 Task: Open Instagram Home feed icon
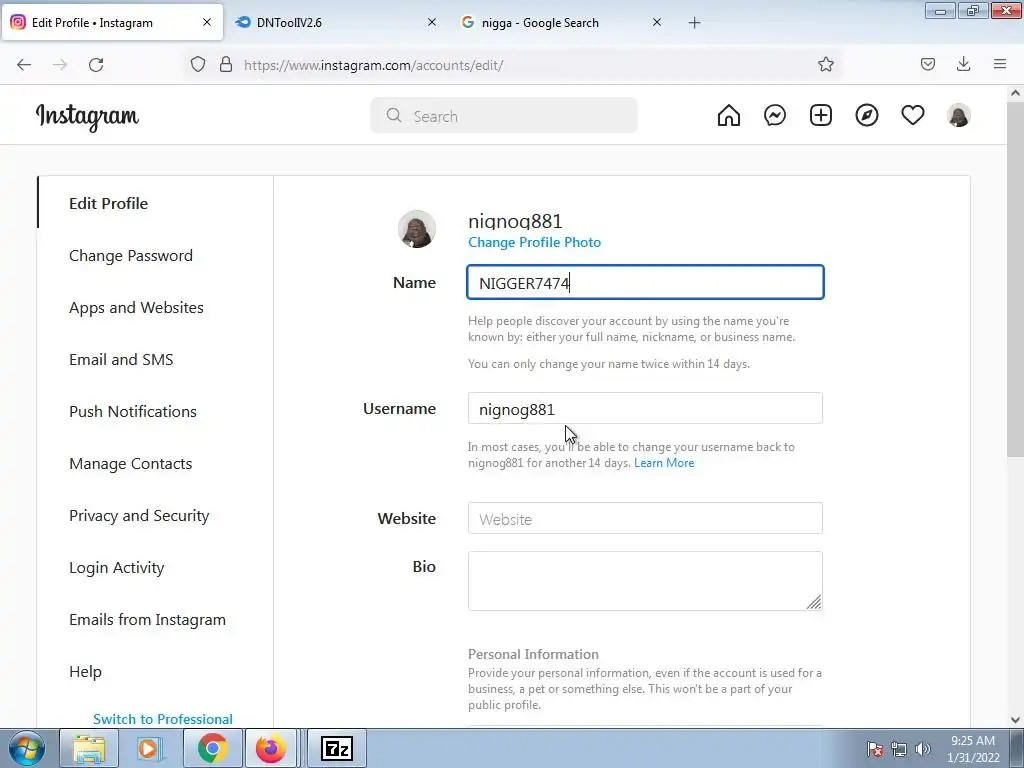[x=729, y=116]
